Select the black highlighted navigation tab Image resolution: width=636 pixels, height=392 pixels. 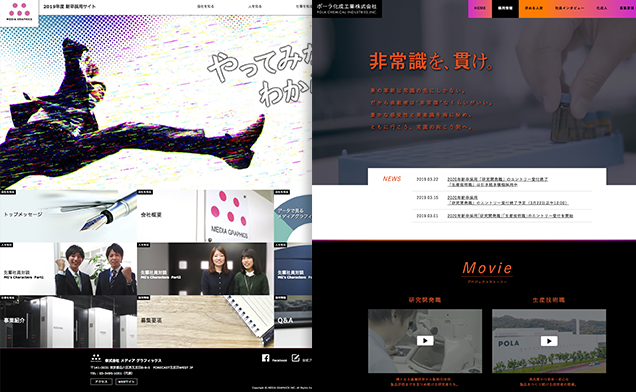tap(505, 9)
